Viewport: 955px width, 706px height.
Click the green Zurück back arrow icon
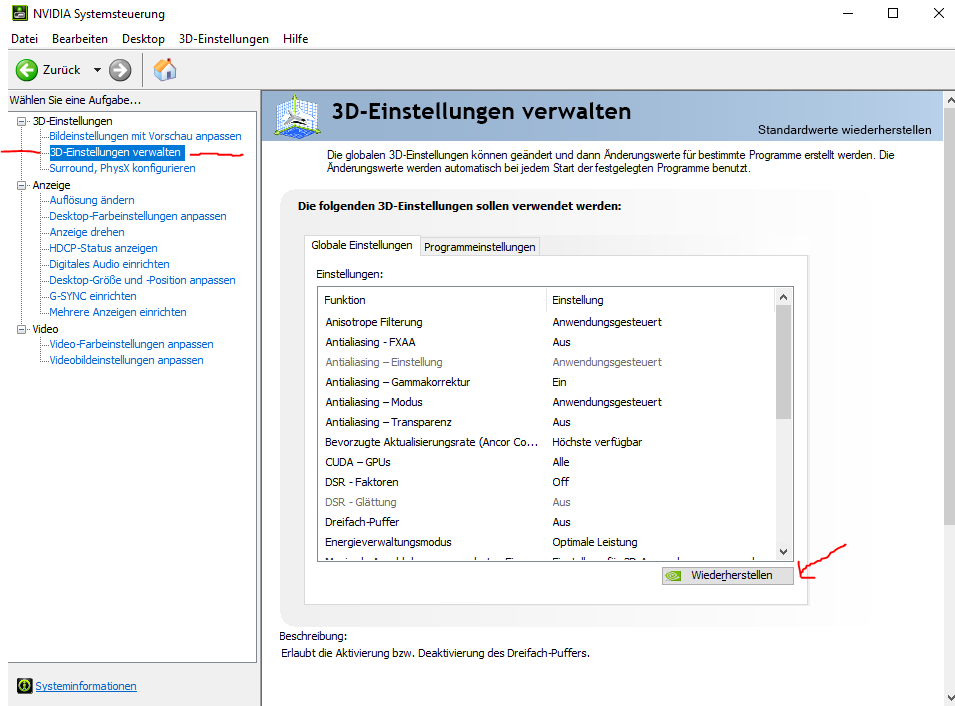coord(26,70)
